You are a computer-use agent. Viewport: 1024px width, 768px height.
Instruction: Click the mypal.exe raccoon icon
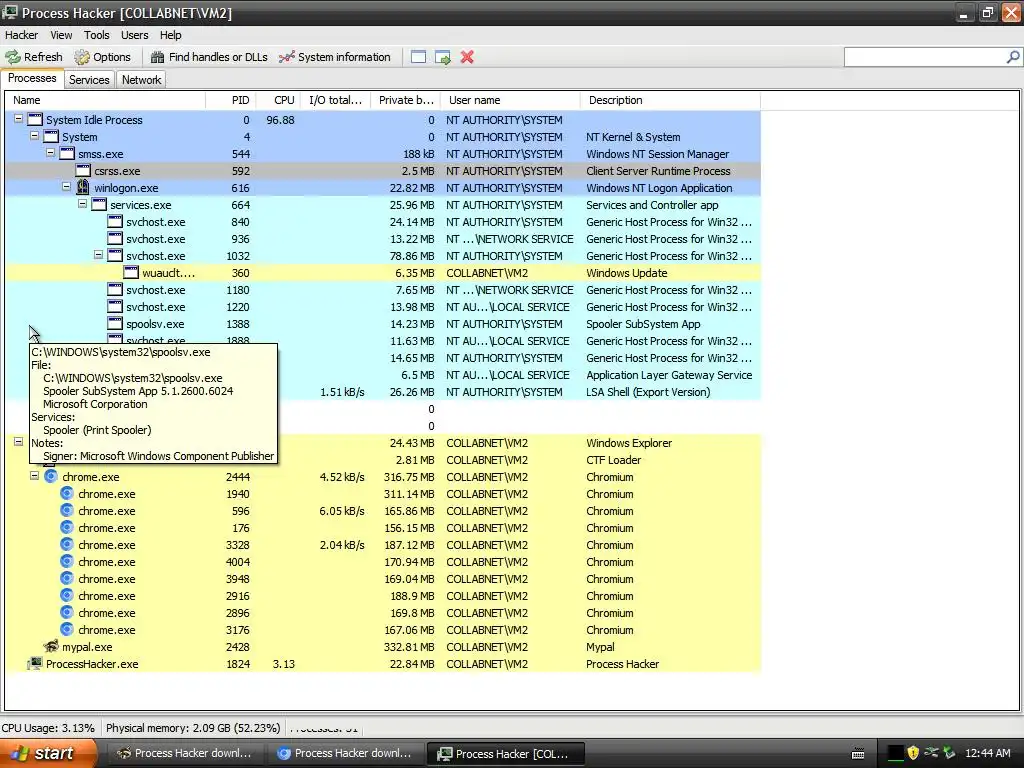[x=51, y=647]
